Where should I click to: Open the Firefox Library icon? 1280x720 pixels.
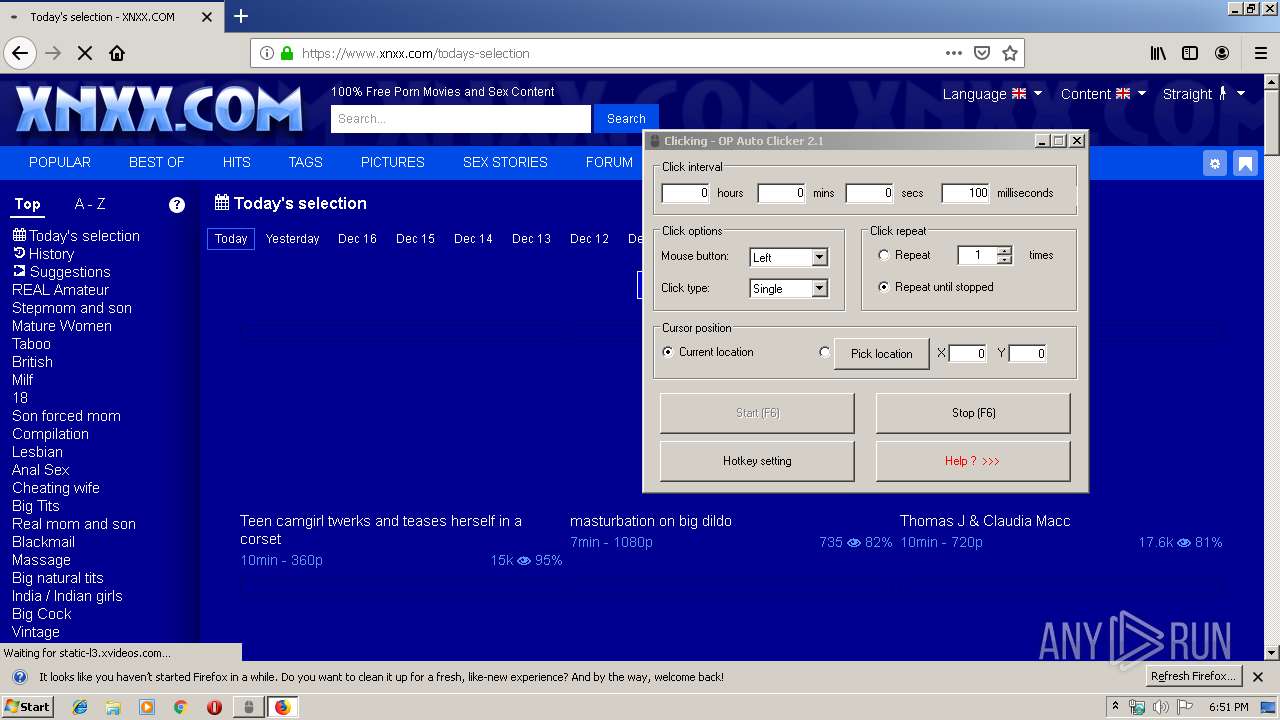(x=1158, y=53)
